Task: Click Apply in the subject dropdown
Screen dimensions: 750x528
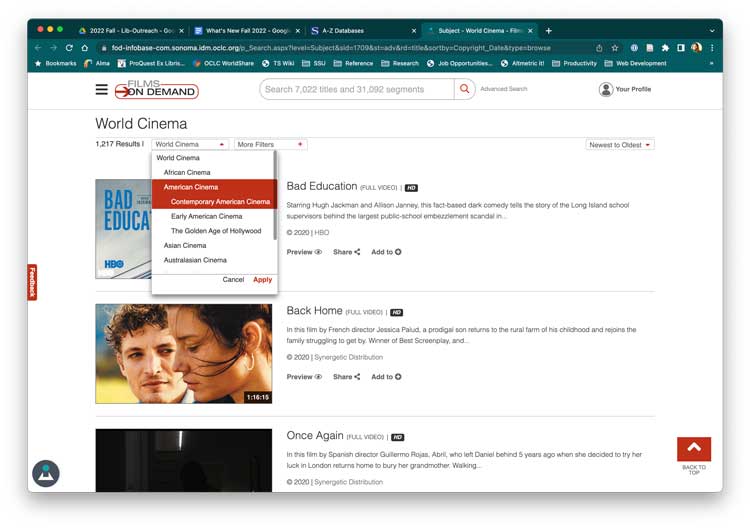Action: [x=263, y=280]
